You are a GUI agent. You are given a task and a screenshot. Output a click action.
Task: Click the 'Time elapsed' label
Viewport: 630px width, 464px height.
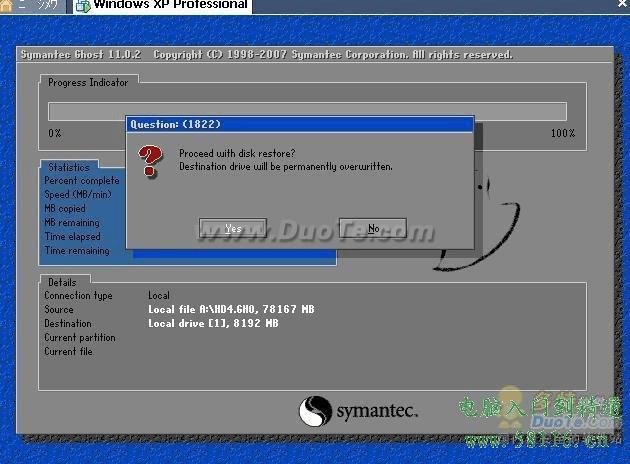coord(72,237)
